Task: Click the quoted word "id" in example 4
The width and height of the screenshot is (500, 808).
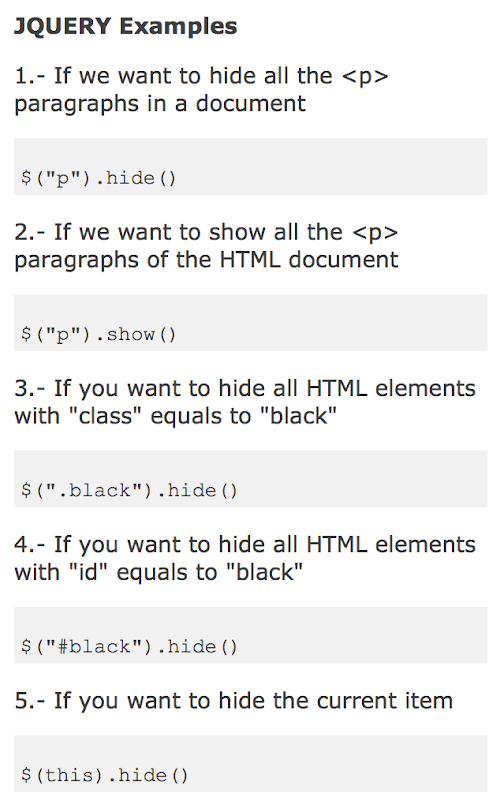Action: (x=88, y=572)
